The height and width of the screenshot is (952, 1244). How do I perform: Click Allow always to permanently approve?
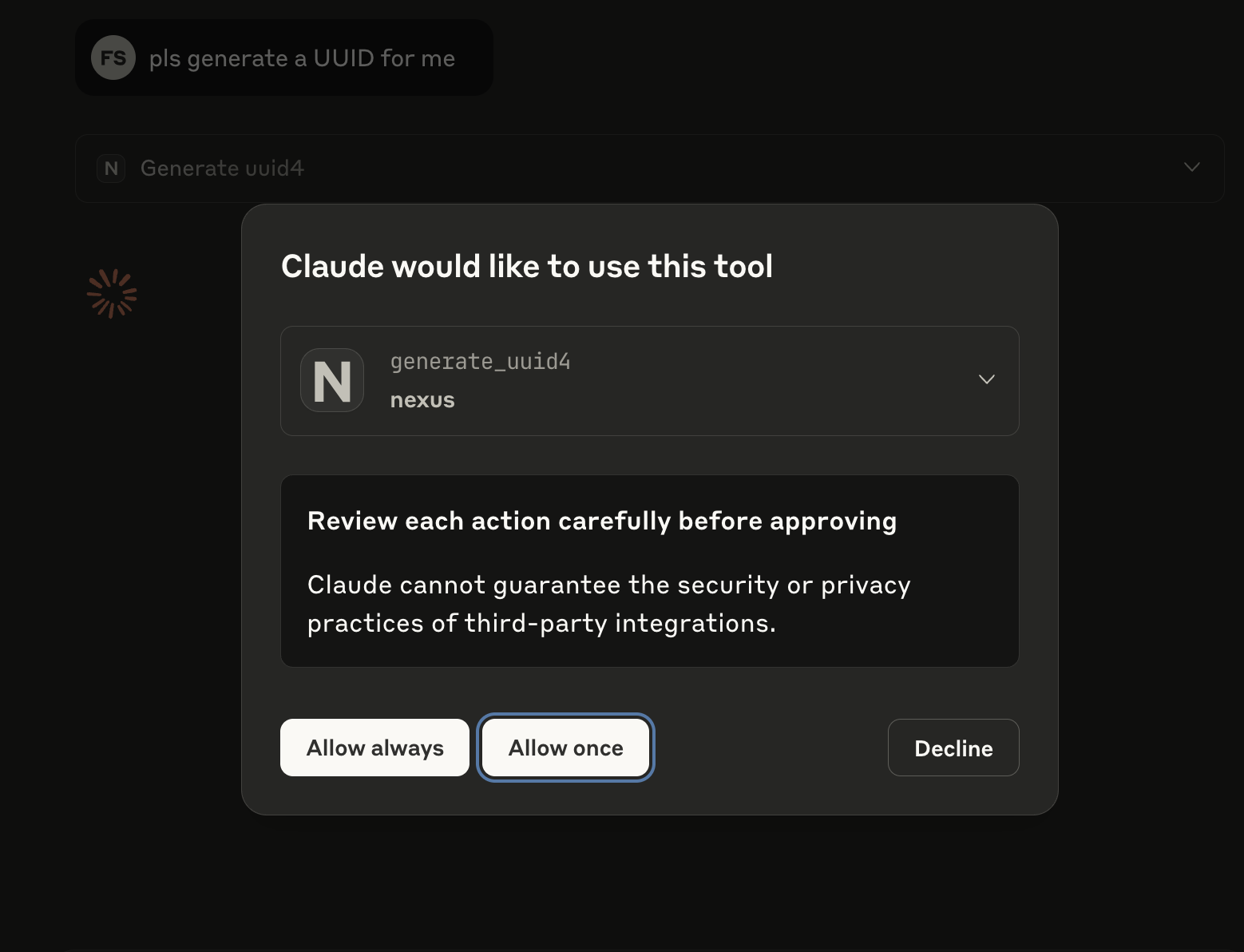374,748
